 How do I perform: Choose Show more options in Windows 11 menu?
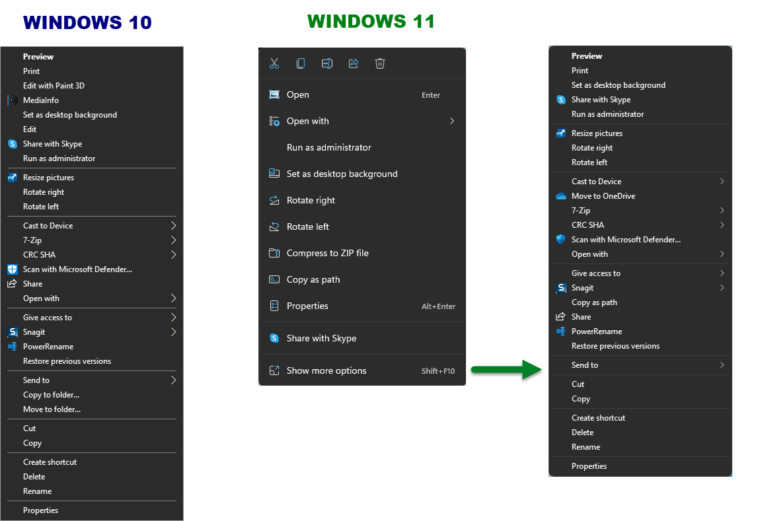(x=326, y=371)
